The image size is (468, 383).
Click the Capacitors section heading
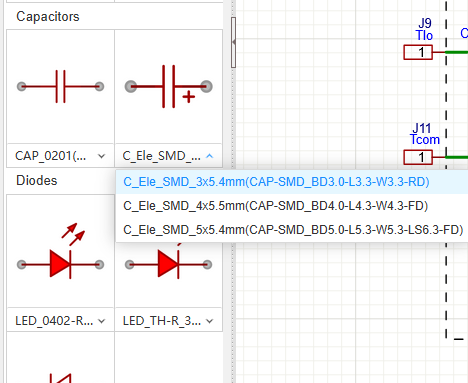(x=48, y=17)
